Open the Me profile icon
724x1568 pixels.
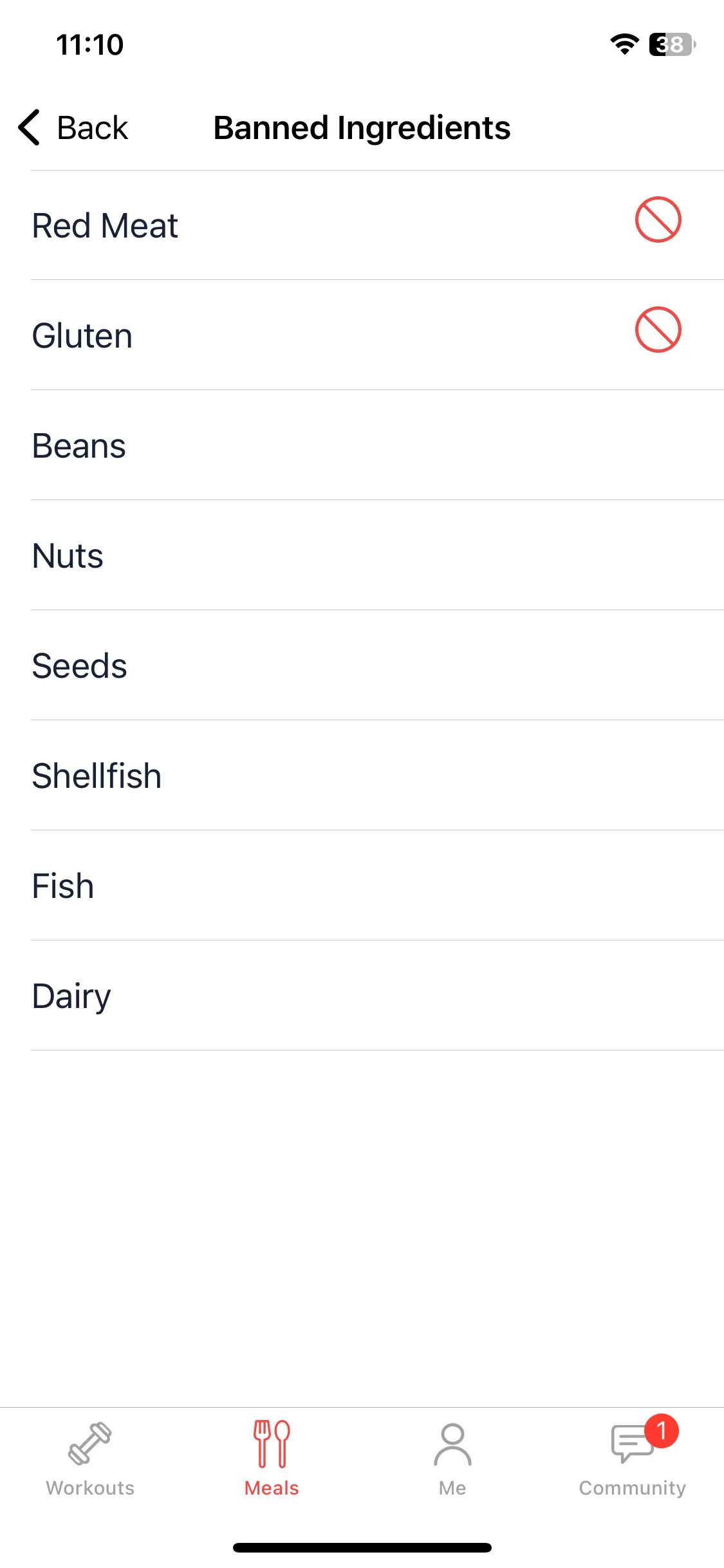coord(452,1444)
